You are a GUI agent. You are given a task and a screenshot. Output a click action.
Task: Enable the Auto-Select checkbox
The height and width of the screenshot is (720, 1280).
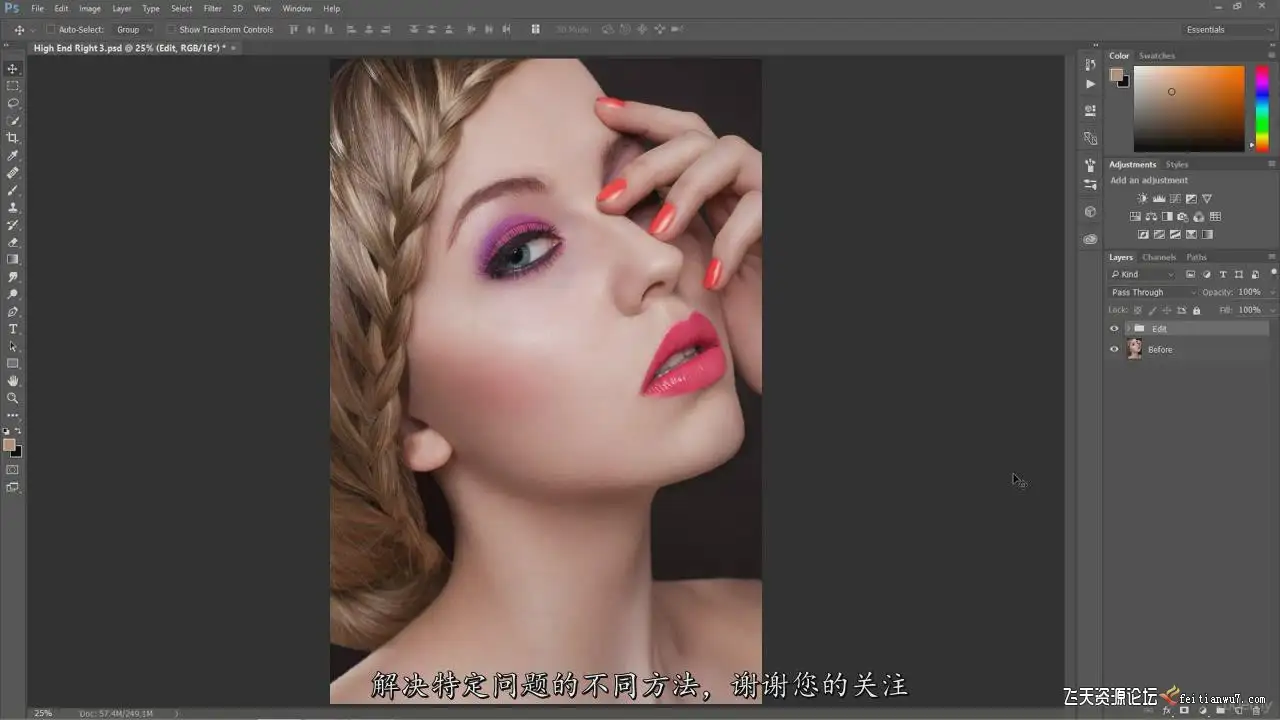click(51, 30)
